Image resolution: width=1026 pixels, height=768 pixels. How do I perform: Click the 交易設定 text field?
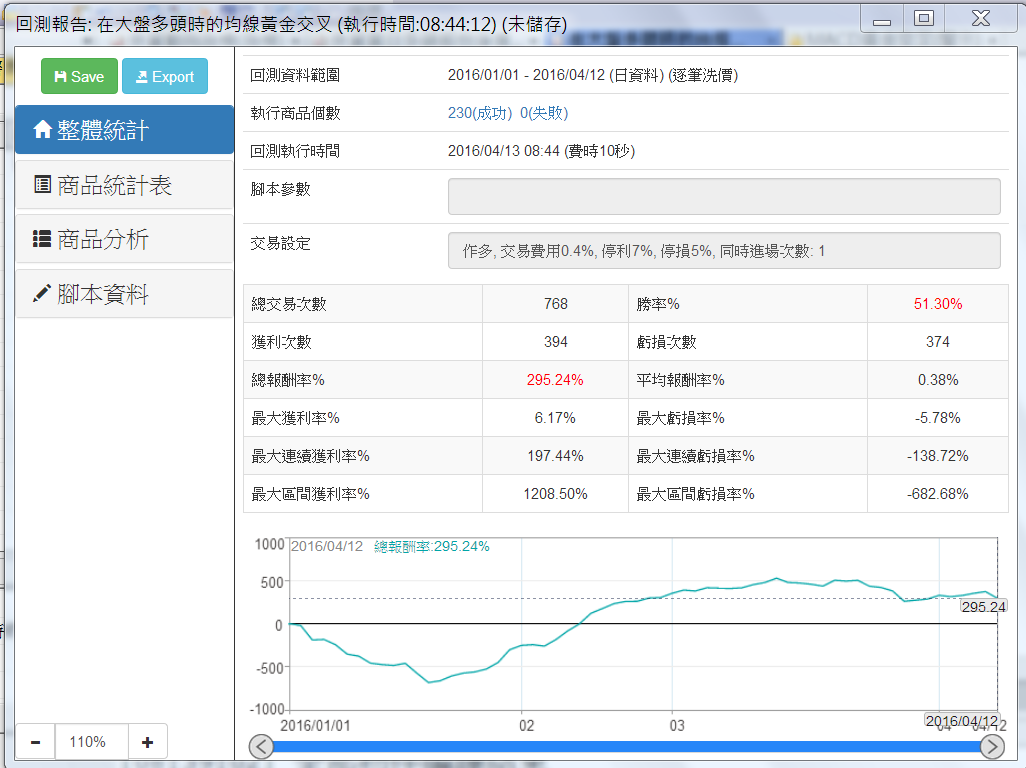pyautogui.click(x=724, y=251)
